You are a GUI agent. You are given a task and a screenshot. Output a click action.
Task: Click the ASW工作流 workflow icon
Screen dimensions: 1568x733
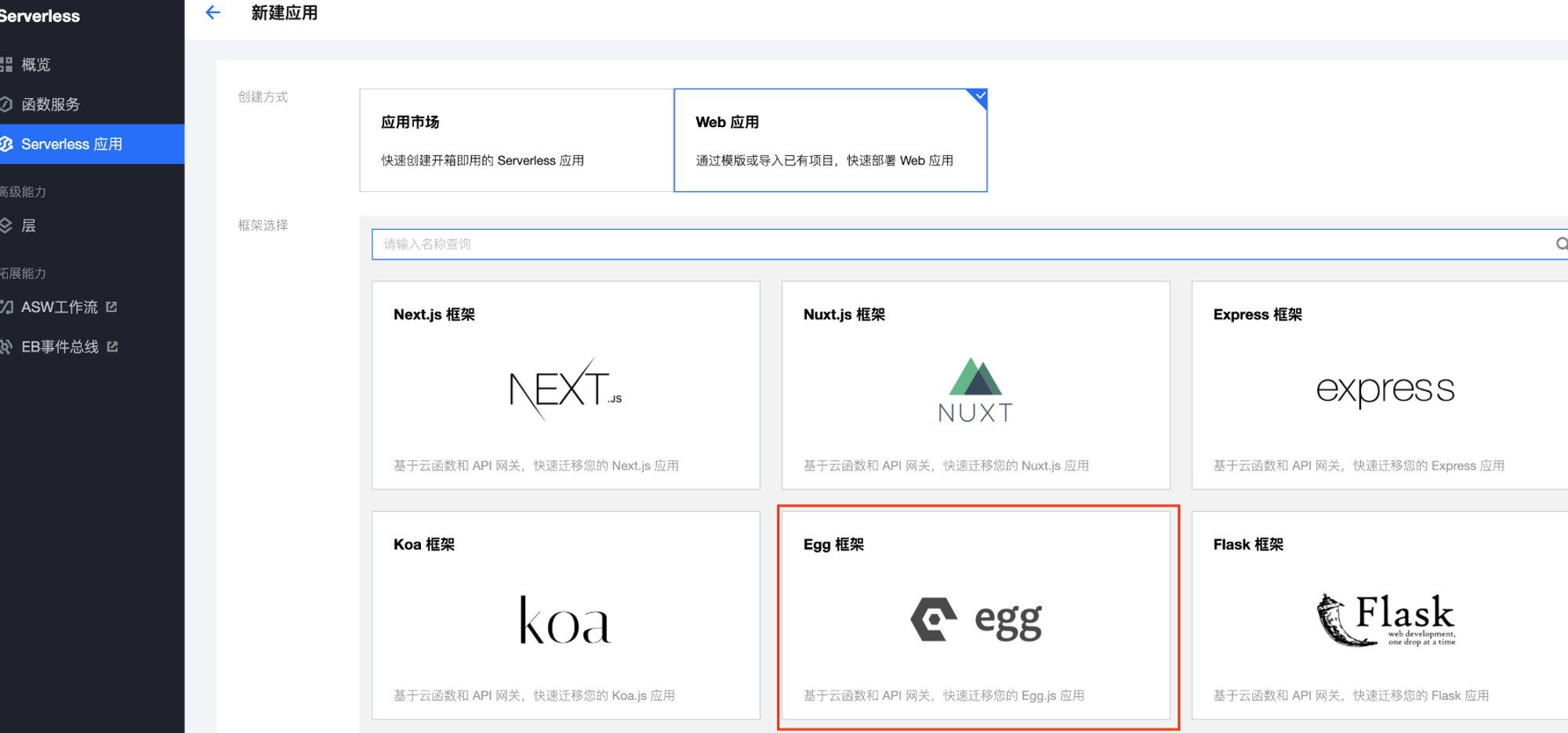[x=6, y=307]
